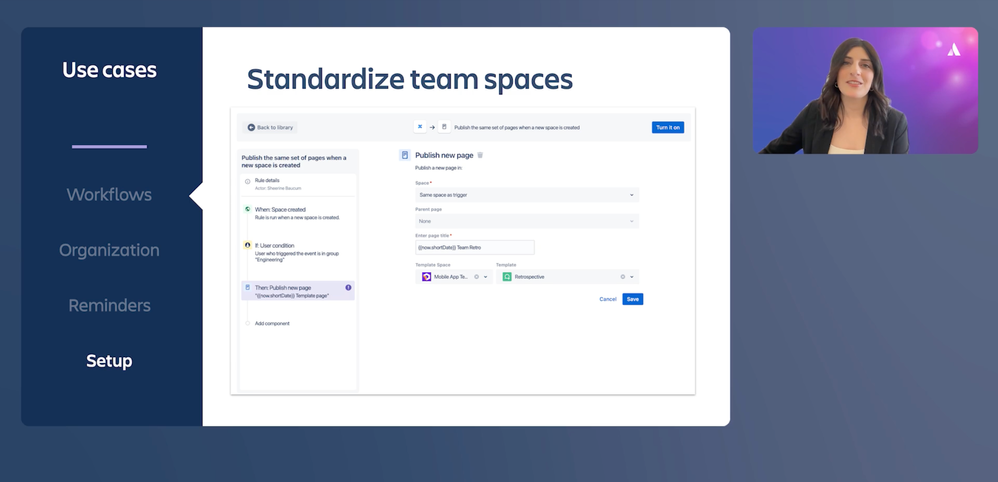The image size is (998, 482).
Task: Select Workflows in Use cases sidebar
Action: [109, 195]
